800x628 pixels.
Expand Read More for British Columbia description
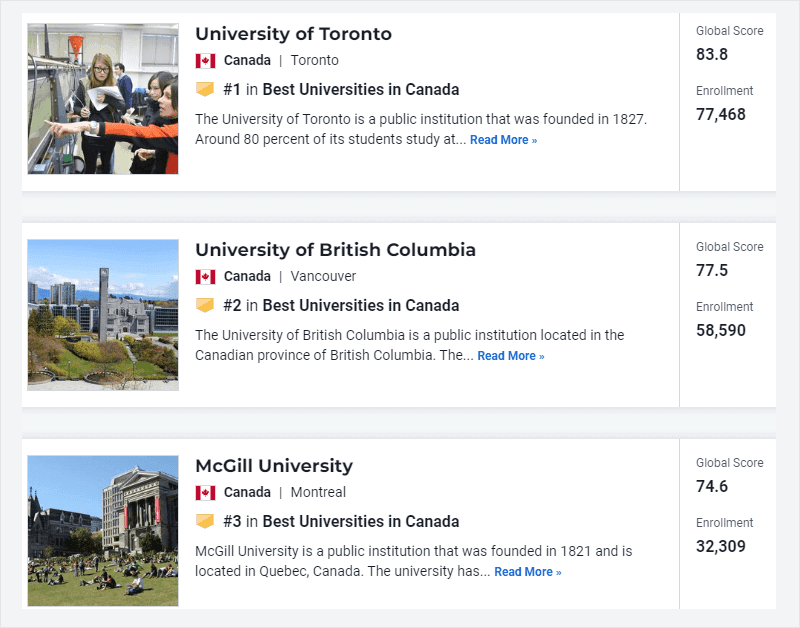(x=511, y=356)
